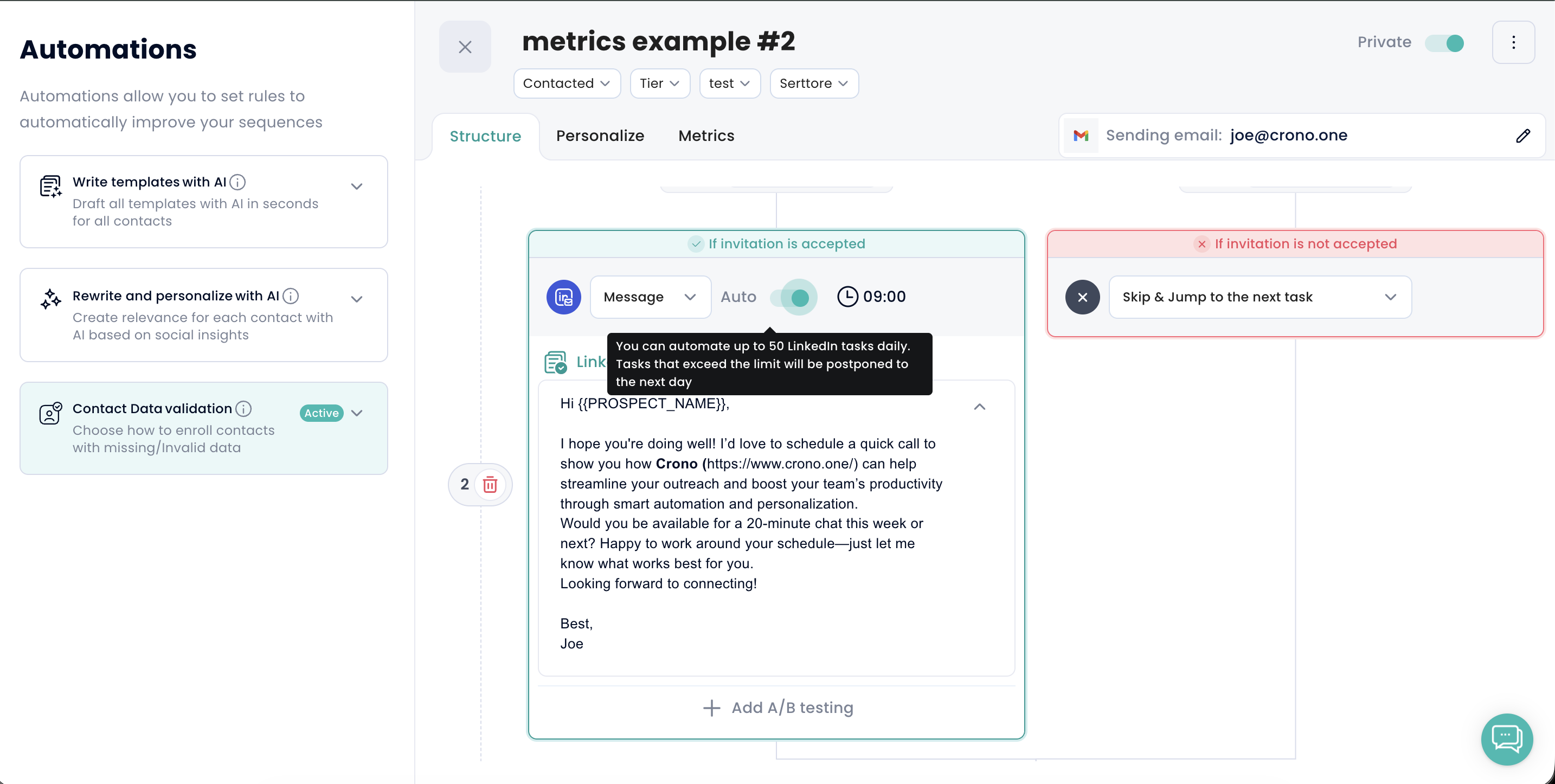Expand the Contacted filter dropdown
Screen dimensions: 1555x784
[x=566, y=83]
